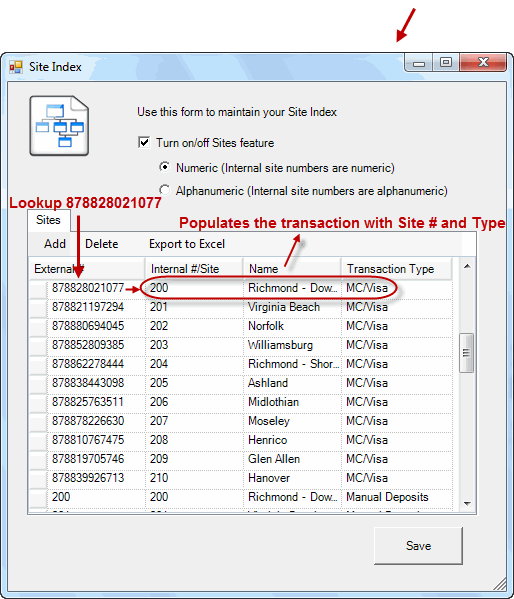Click the vertical scrollbar thumb in the grid

[x=467, y=353]
